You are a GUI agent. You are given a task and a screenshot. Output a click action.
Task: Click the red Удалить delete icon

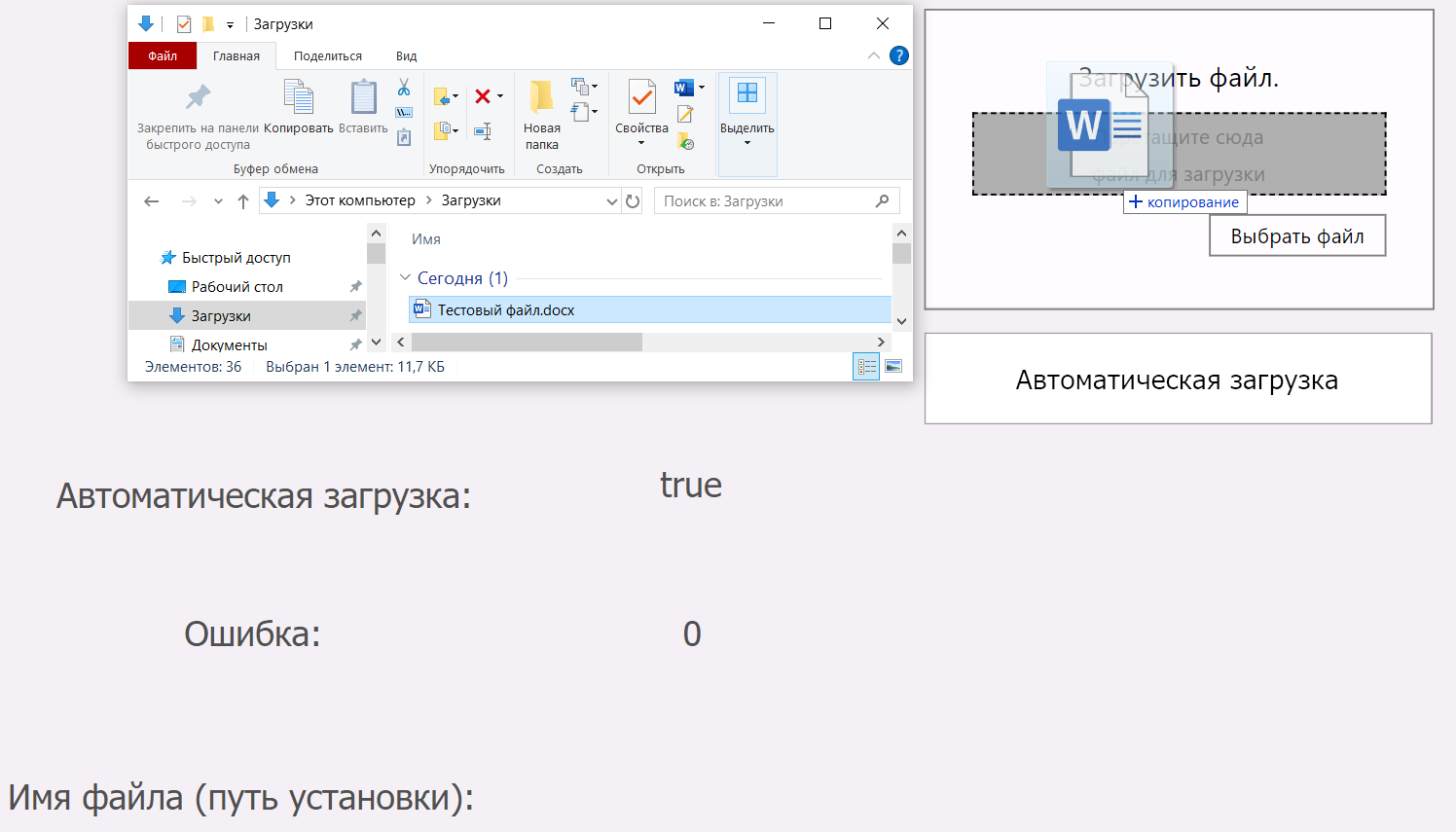click(x=484, y=94)
